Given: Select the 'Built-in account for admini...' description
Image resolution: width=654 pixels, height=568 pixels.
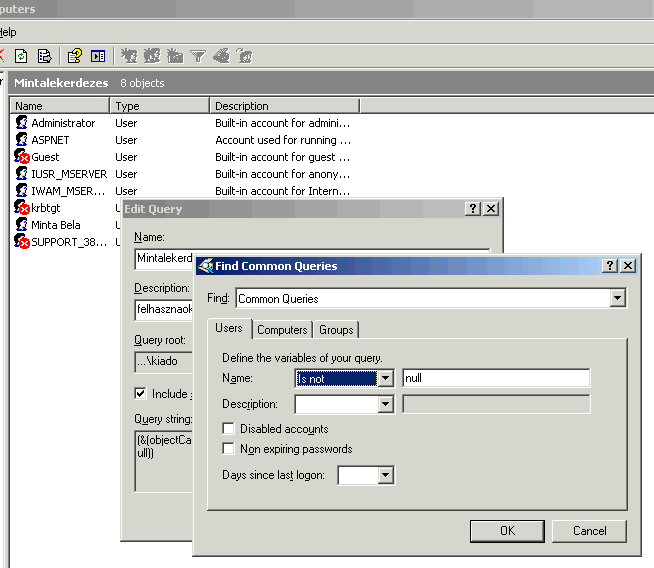Looking at the screenshot, I should click(282, 123).
